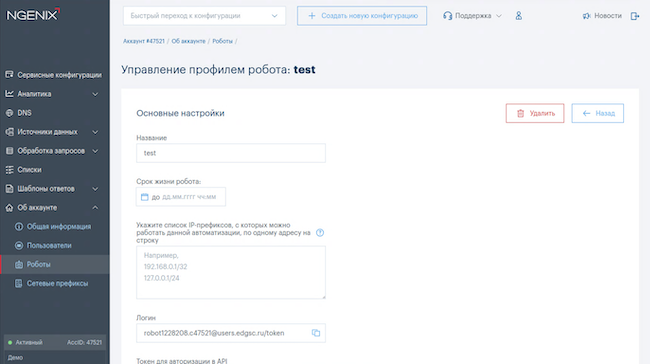Click the Основные настройки heading
The image size is (650, 364).
point(180,113)
